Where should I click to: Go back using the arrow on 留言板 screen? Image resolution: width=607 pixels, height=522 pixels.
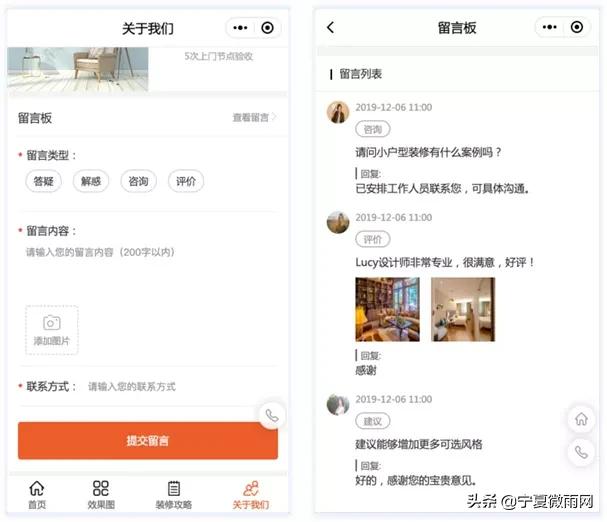click(330, 27)
